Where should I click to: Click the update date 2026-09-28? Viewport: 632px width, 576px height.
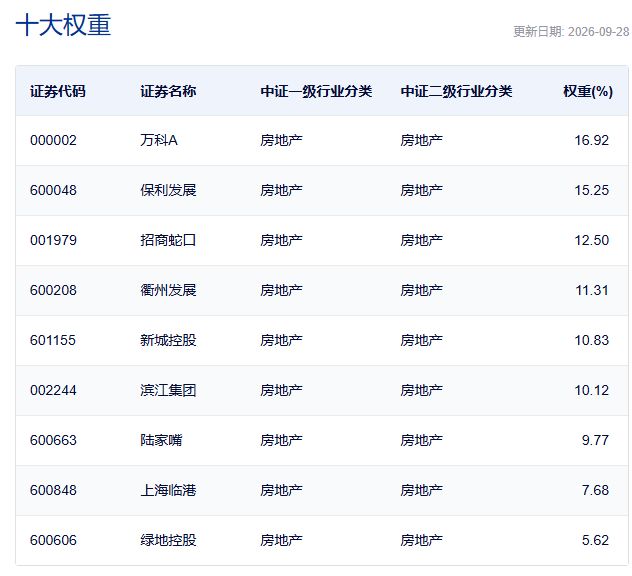pos(598,31)
